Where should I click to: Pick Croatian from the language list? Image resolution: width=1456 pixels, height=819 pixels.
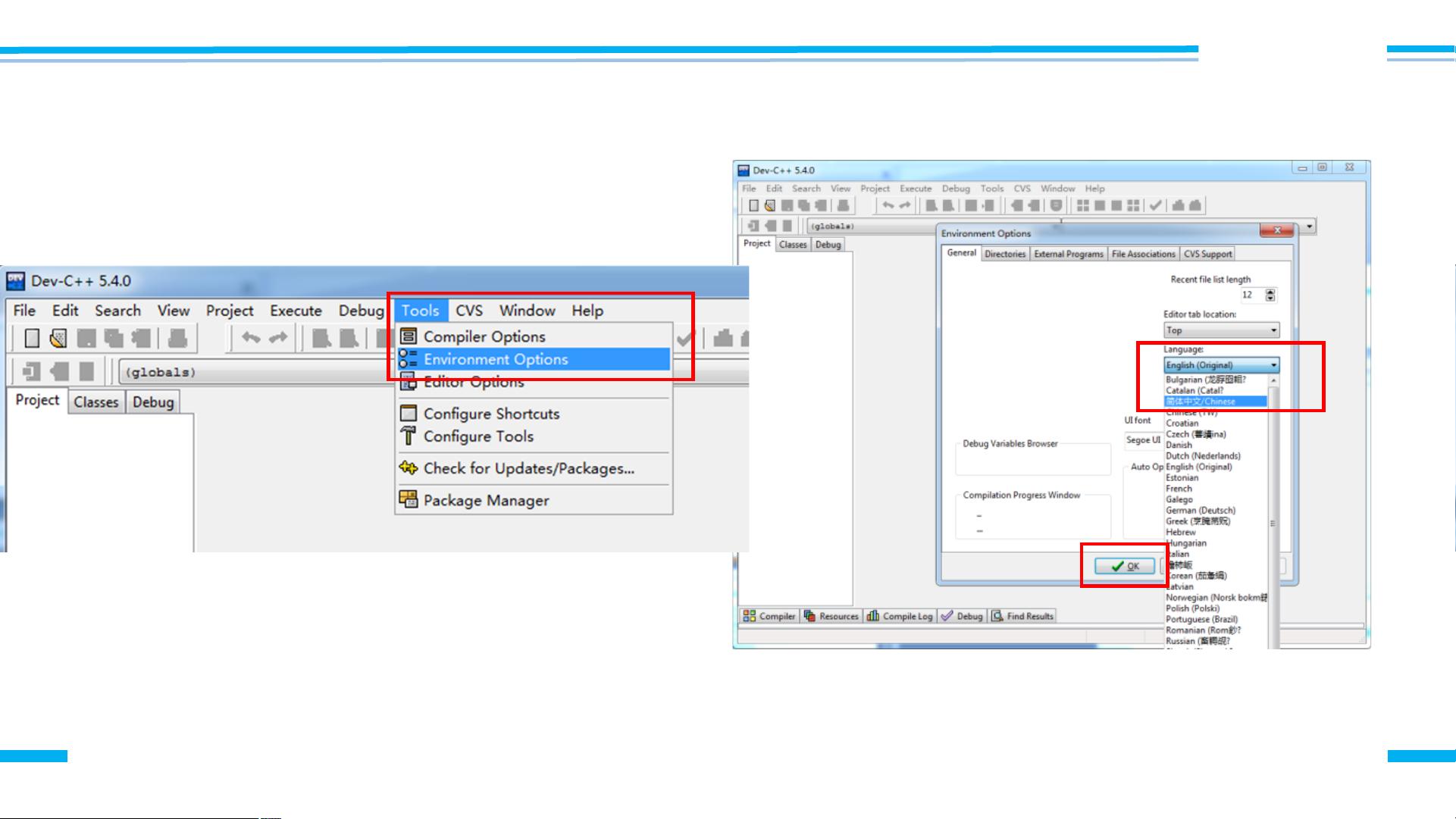tap(1216, 424)
